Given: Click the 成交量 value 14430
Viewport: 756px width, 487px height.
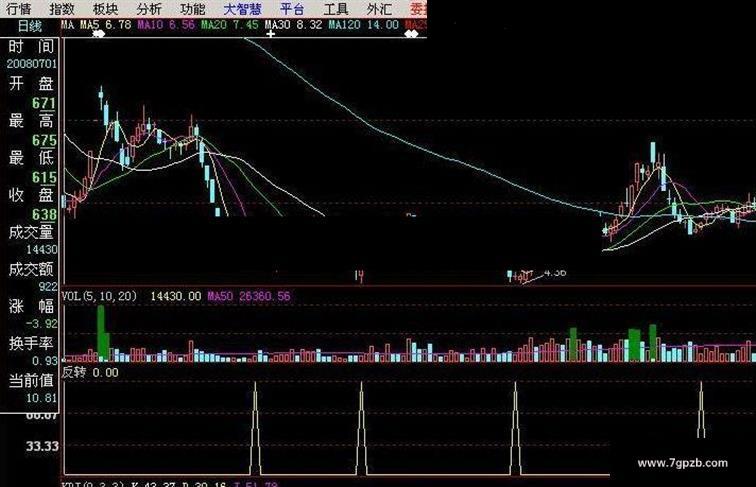Looking at the screenshot, I should 41,249.
